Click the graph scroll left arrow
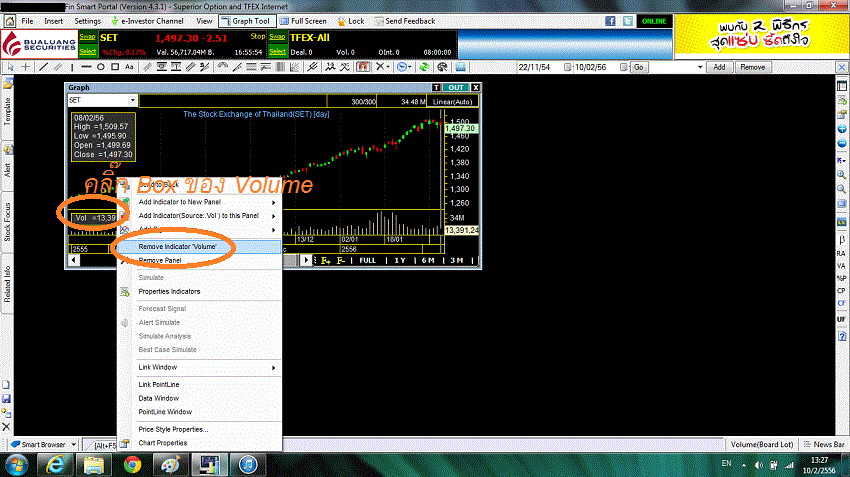850x477 pixels. tap(74, 260)
